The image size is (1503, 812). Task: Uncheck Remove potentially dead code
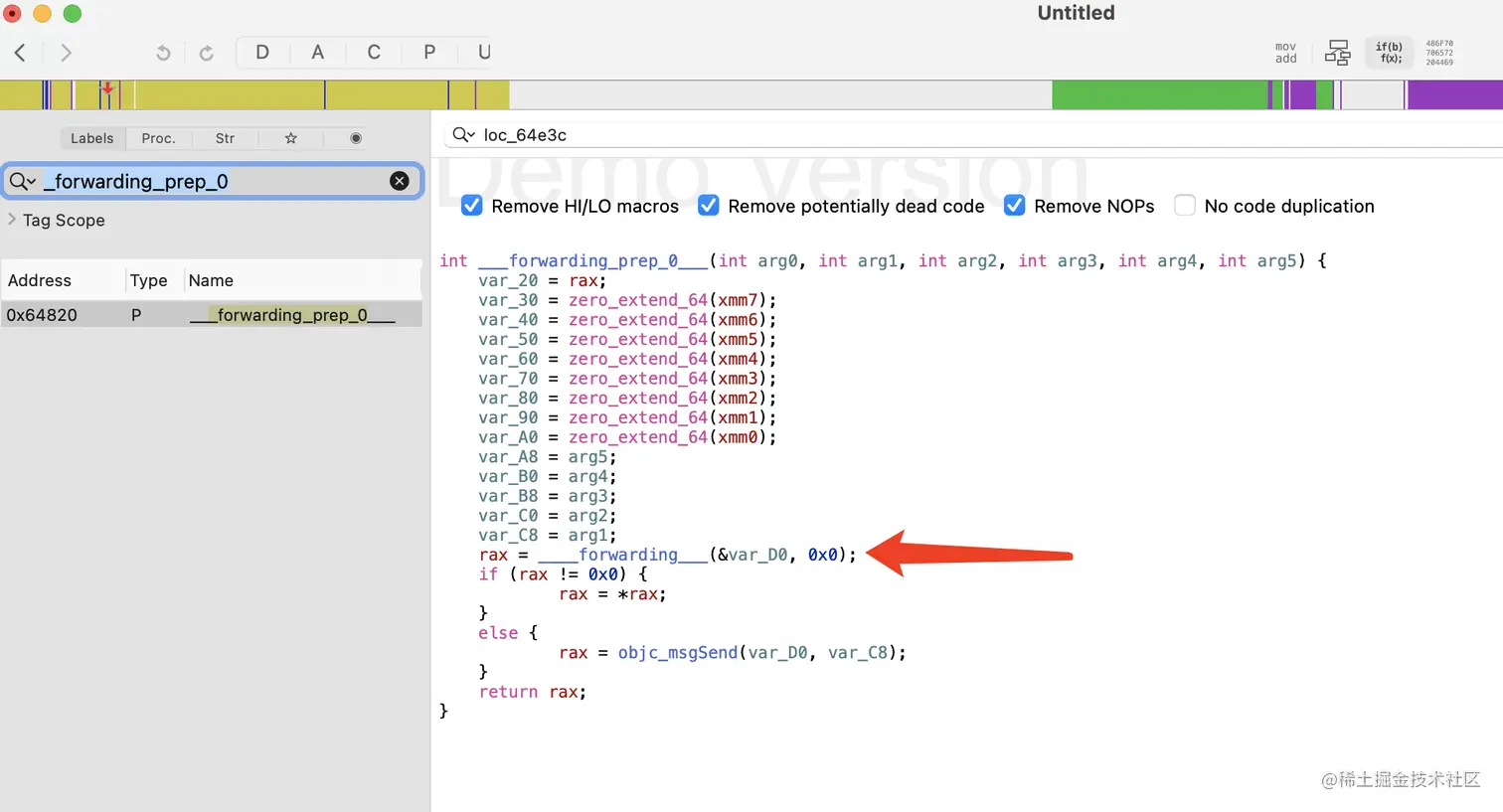click(x=709, y=206)
